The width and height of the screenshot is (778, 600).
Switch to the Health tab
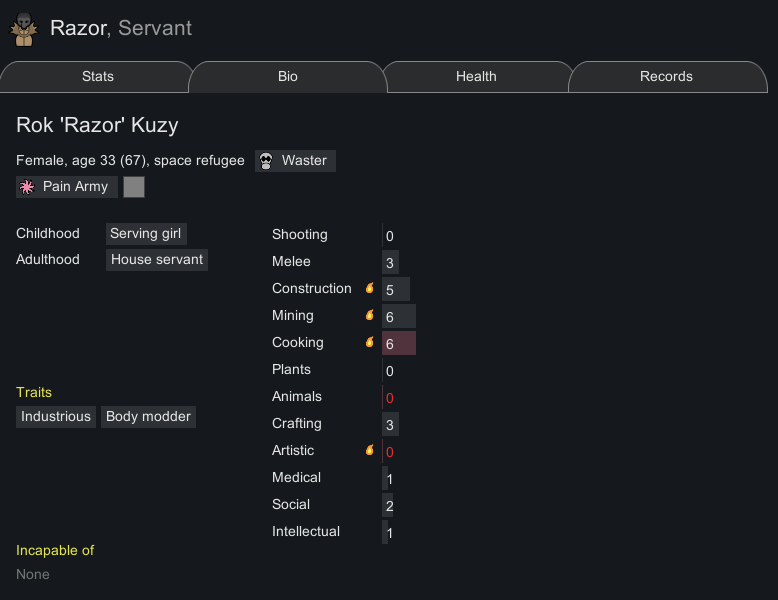[476, 76]
